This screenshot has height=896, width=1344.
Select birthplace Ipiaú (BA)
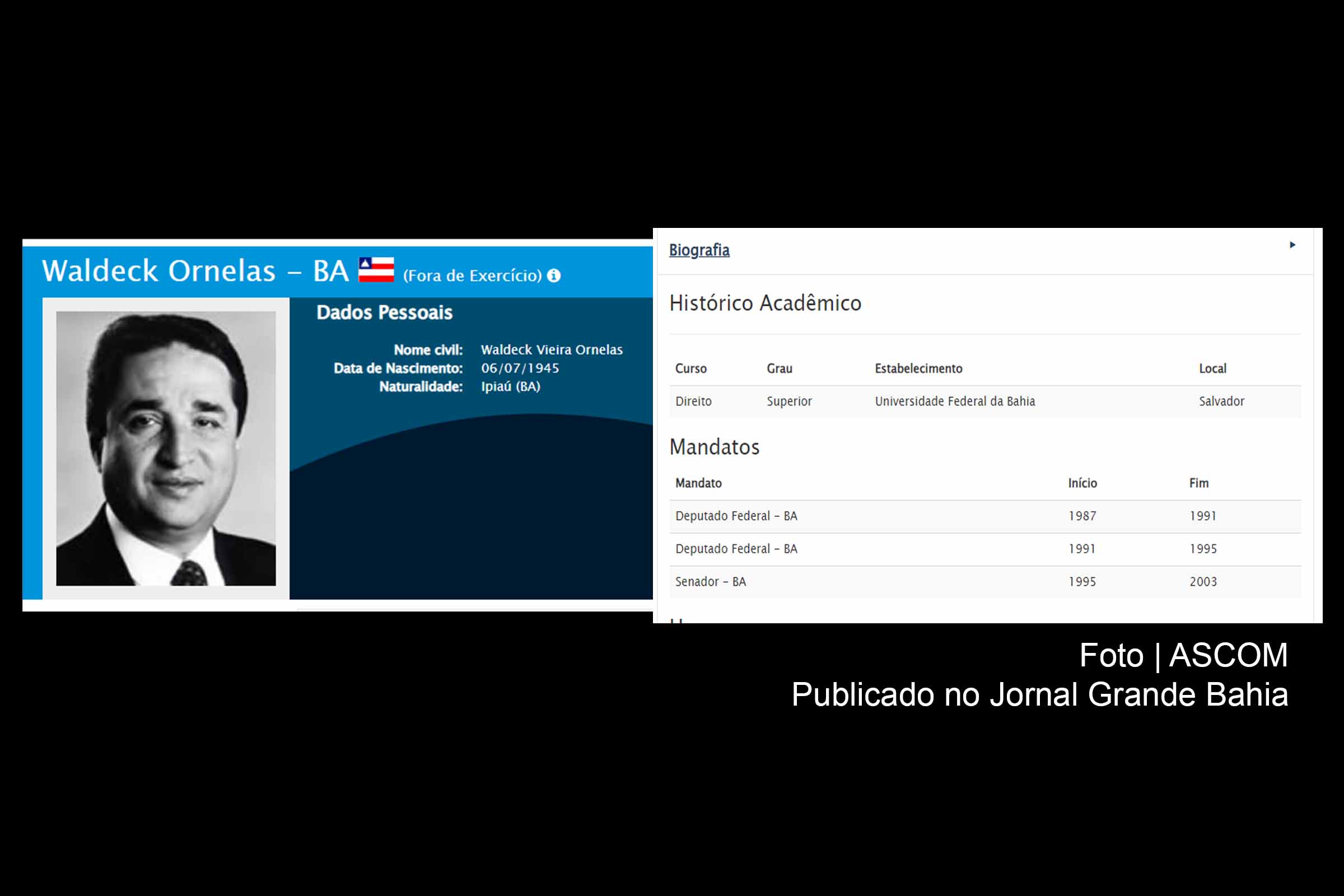click(x=510, y=386)
